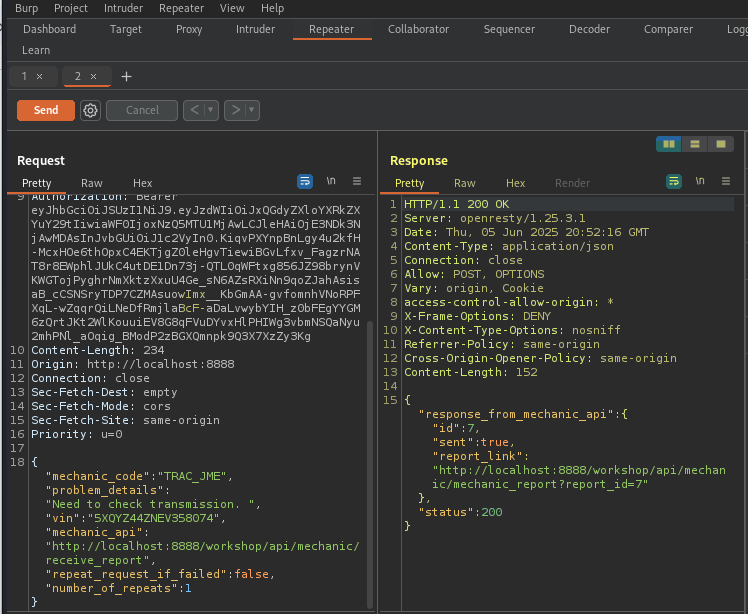Click the report_link URL in response
748x614 pixels.
pos(579,477)
